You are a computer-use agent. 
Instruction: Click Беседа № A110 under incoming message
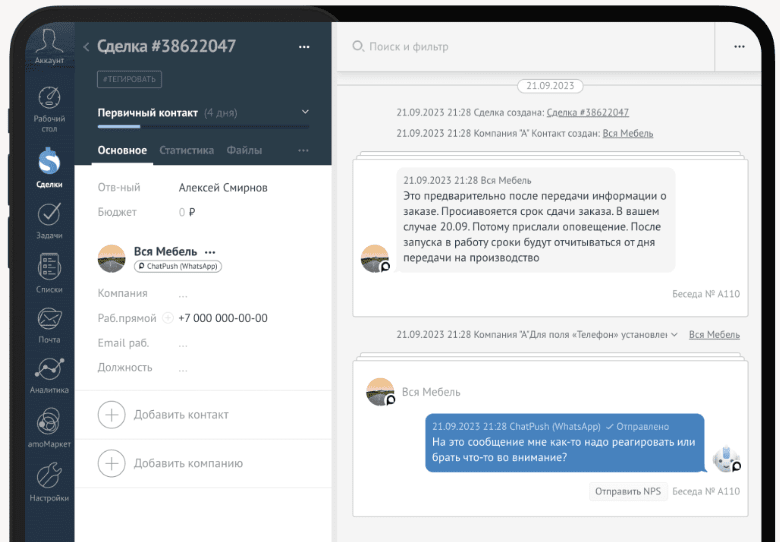pyautogui.click(x=706, y=294)
